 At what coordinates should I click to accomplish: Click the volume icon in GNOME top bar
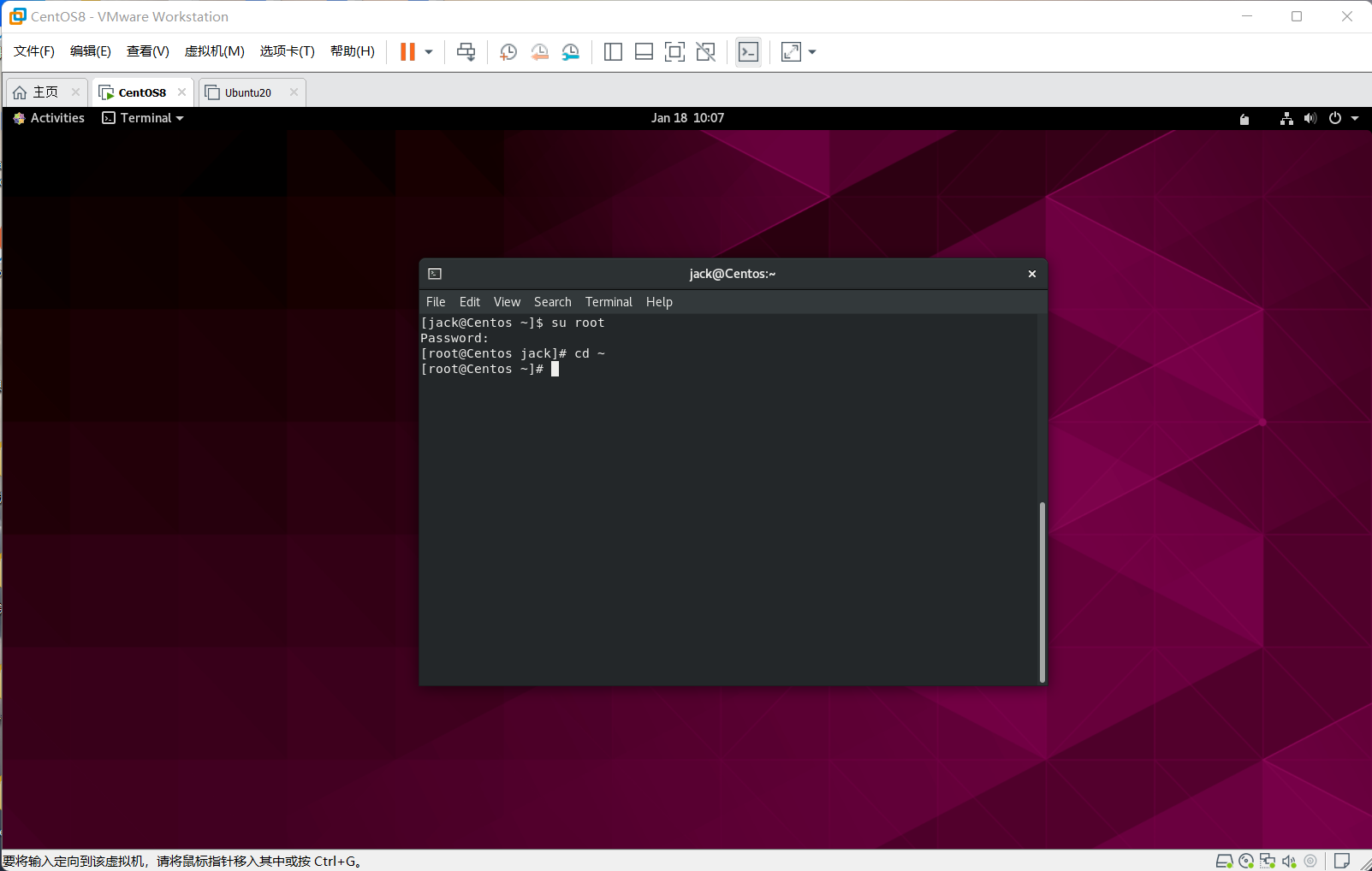pyautogui.click(x=1310, y=118)
